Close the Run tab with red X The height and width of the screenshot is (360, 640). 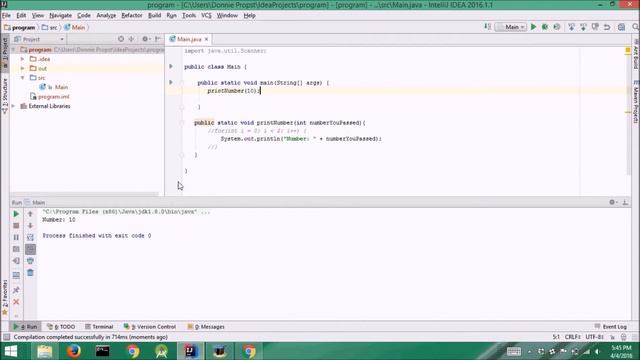16,302
